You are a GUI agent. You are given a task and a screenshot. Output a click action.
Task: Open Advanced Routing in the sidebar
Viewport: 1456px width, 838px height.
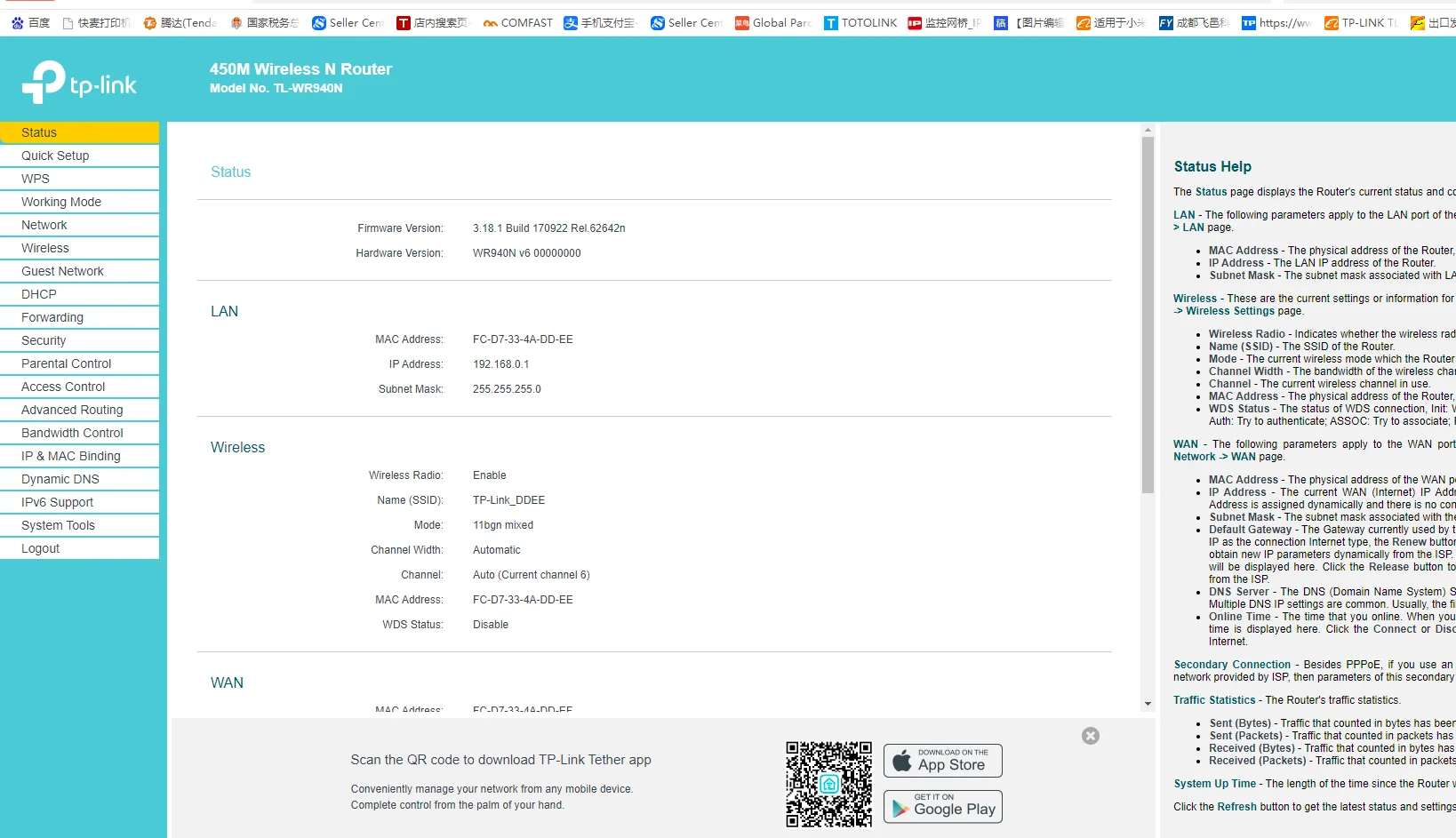click(79, 410)
